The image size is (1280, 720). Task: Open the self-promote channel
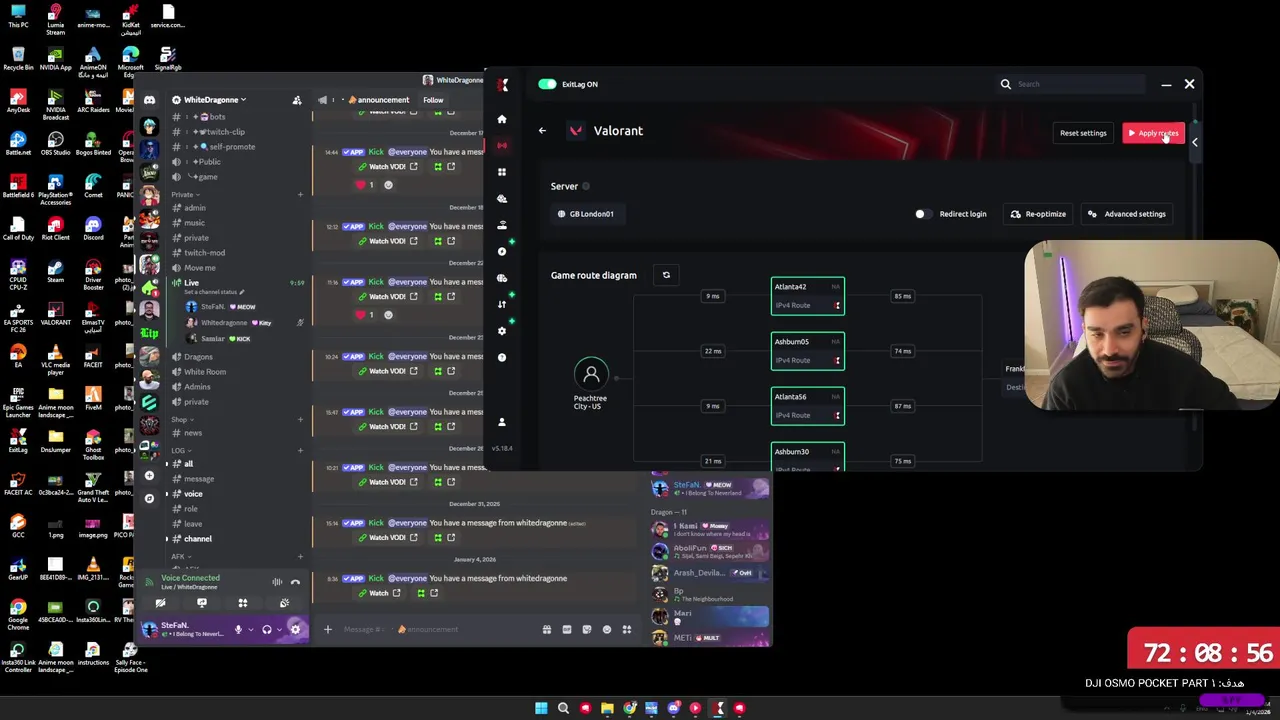tap(232, 147)
